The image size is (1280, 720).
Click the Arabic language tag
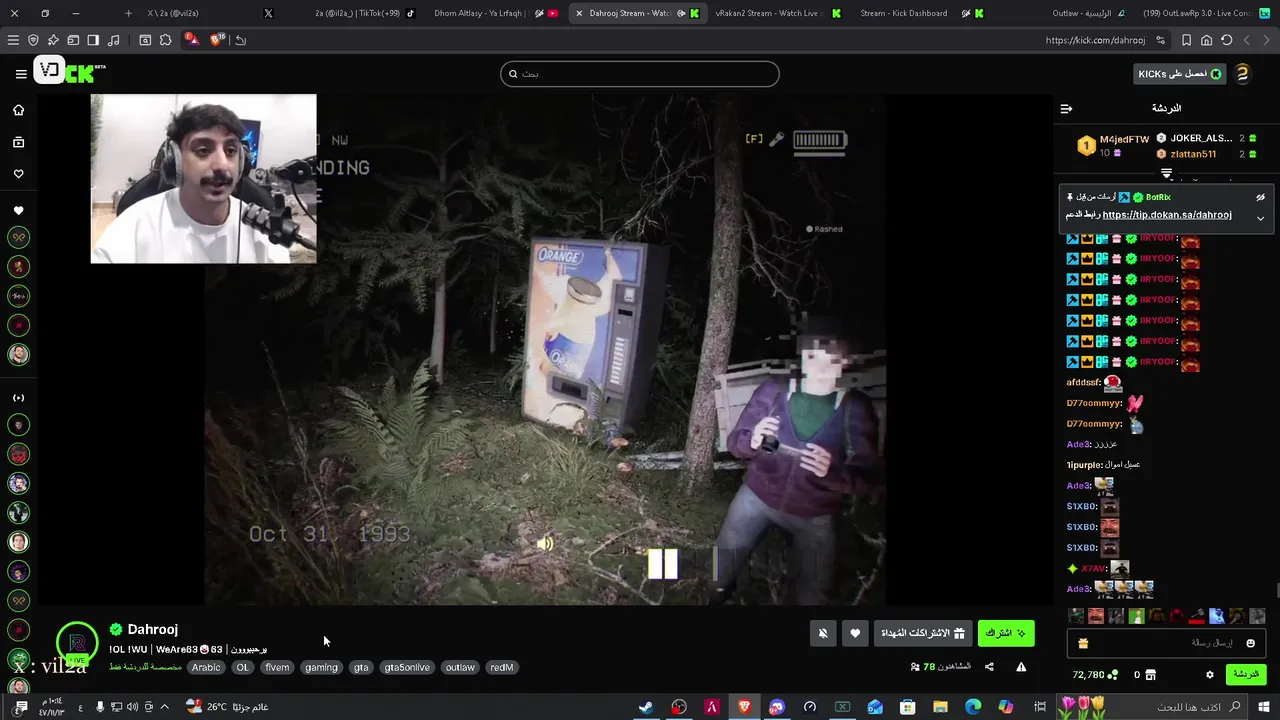pyautogui.click(x=206, y=667)
